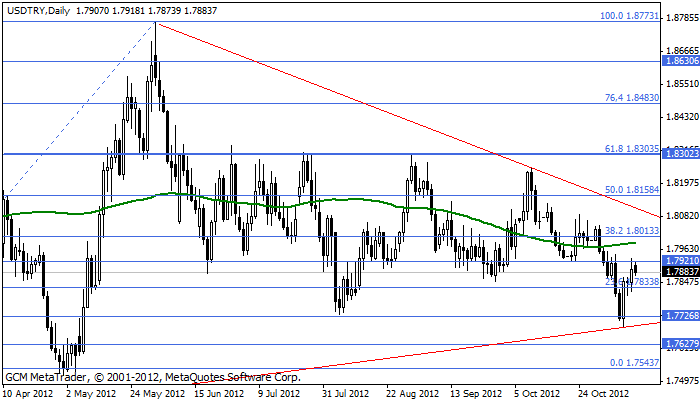Click the 1.80820 price axis value
700x402 pixels.
pos(682,216)
